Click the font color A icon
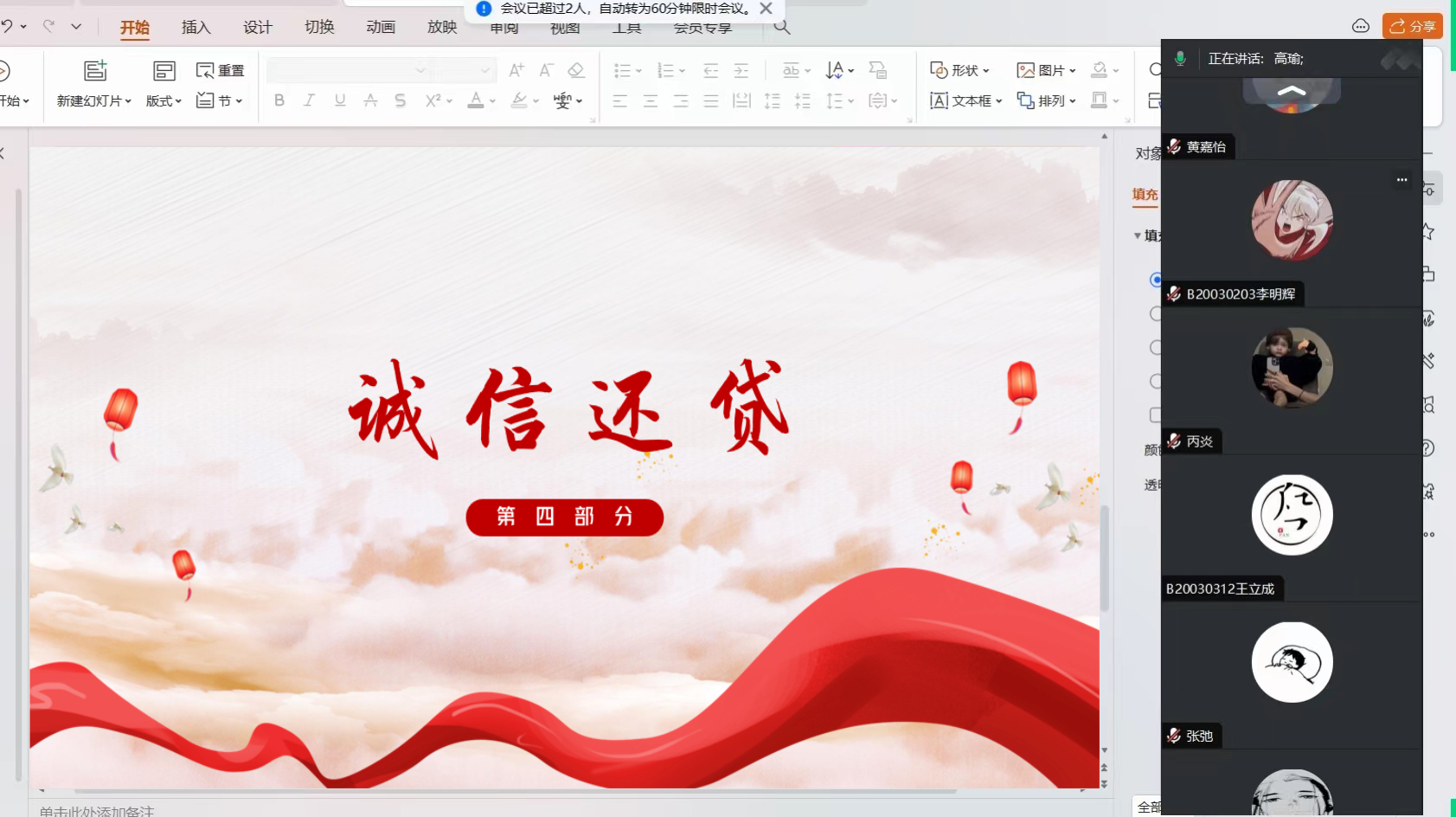The width and height of the screenshot is (1456, 817). (476, 100)
